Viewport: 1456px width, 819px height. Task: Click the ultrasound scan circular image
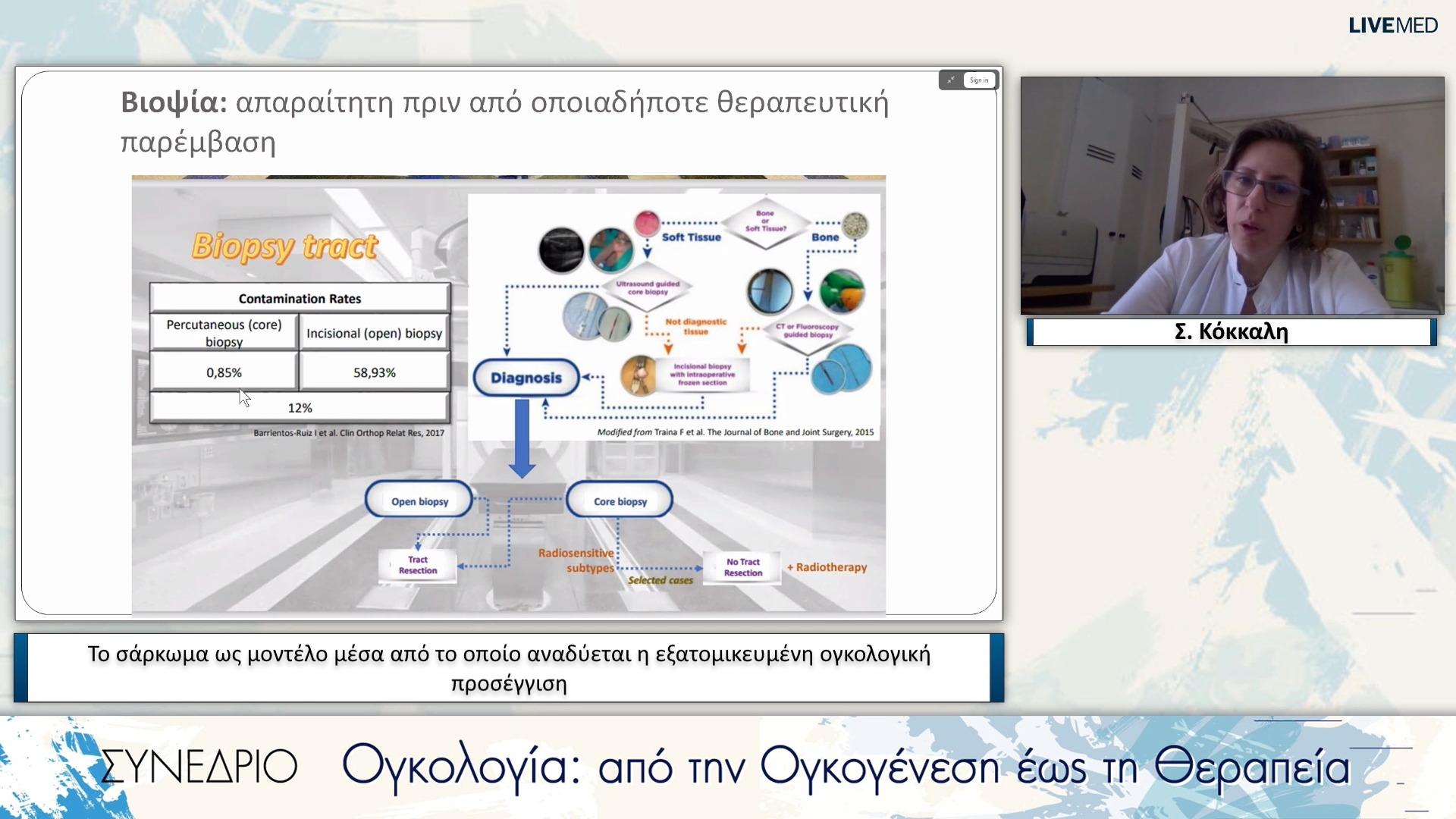(561, 249)
